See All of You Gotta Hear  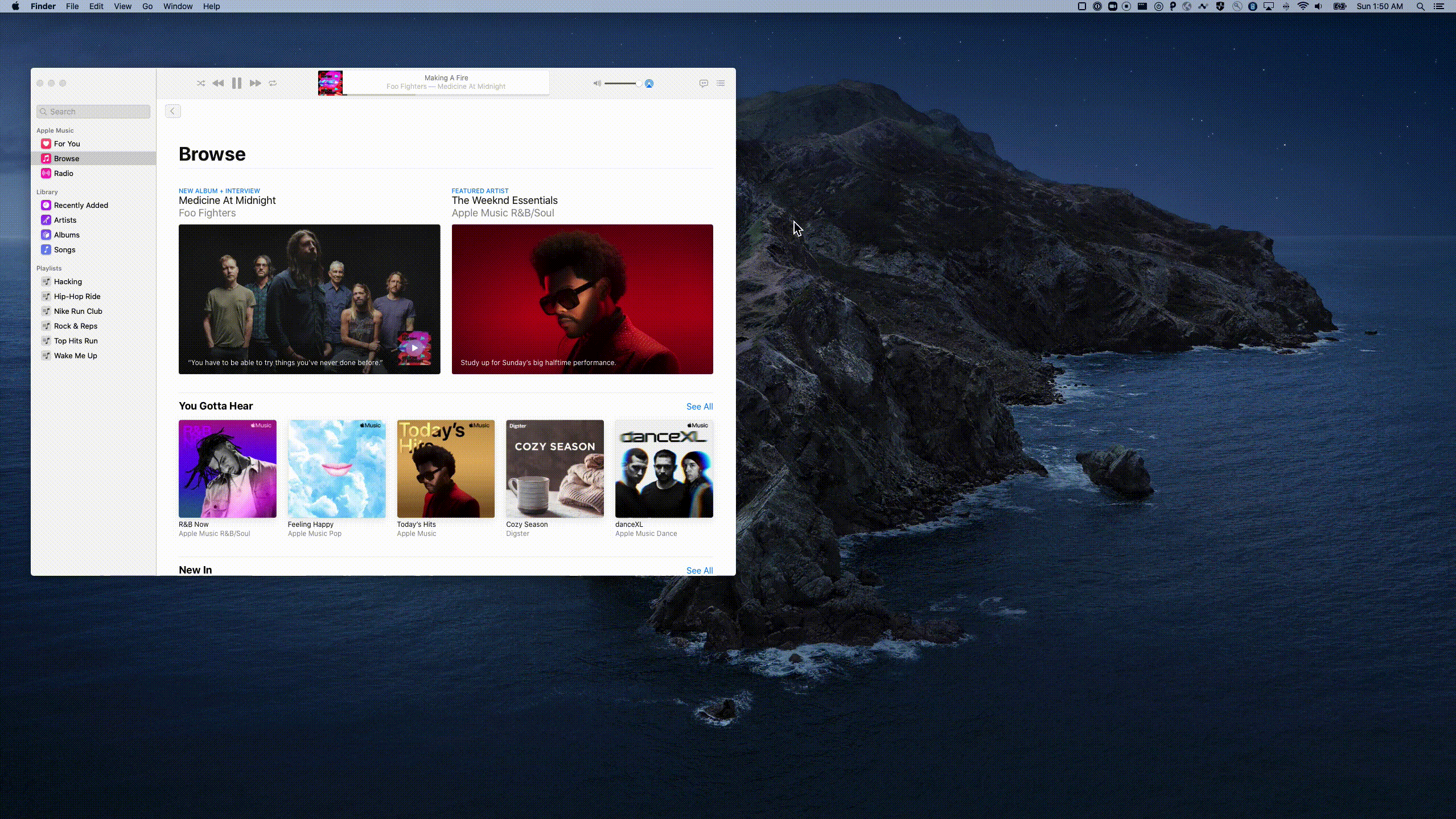(699, 407)
